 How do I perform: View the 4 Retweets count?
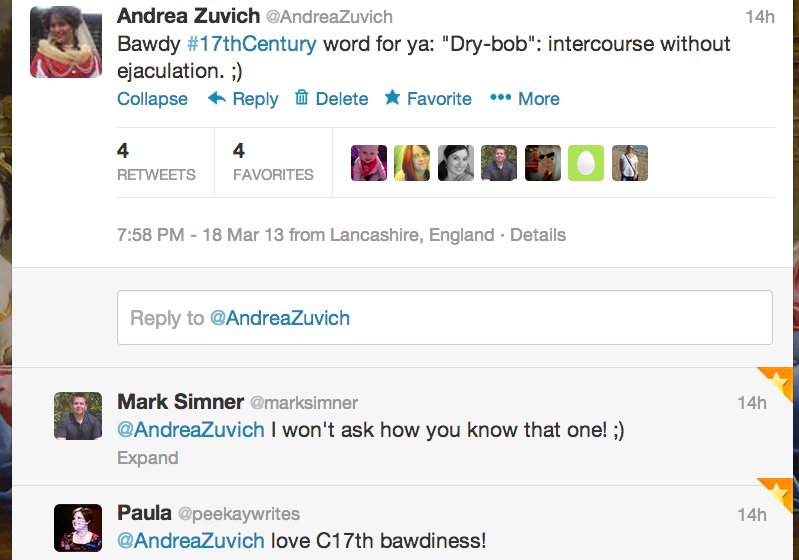tap(156, 162)
